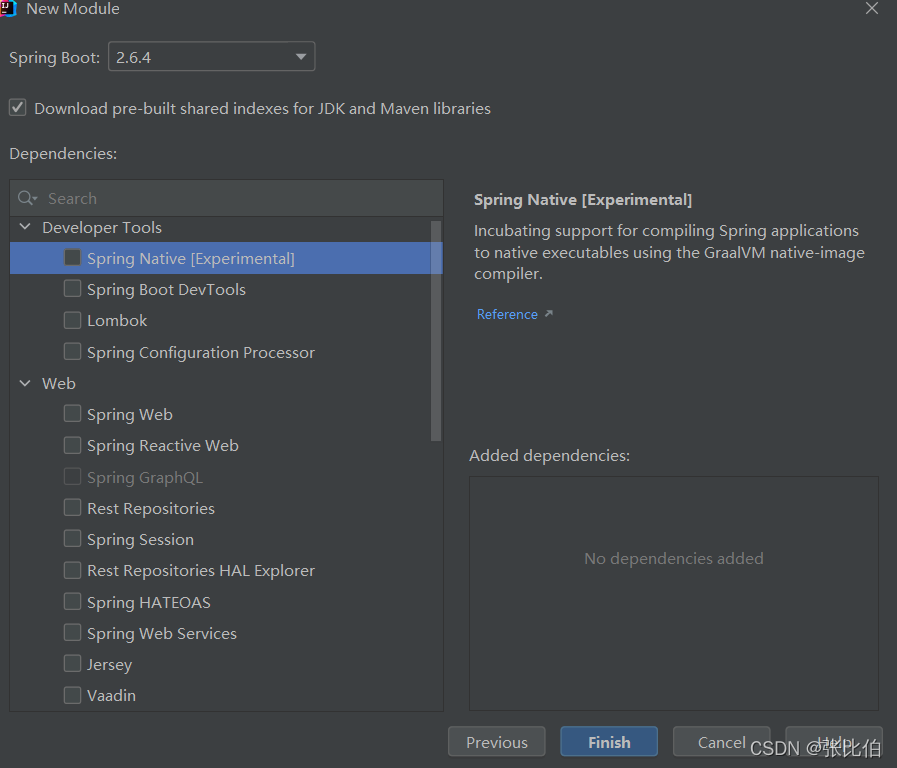Click the Web group label
This screenshot has width=897, height=768.
[58, 383]
